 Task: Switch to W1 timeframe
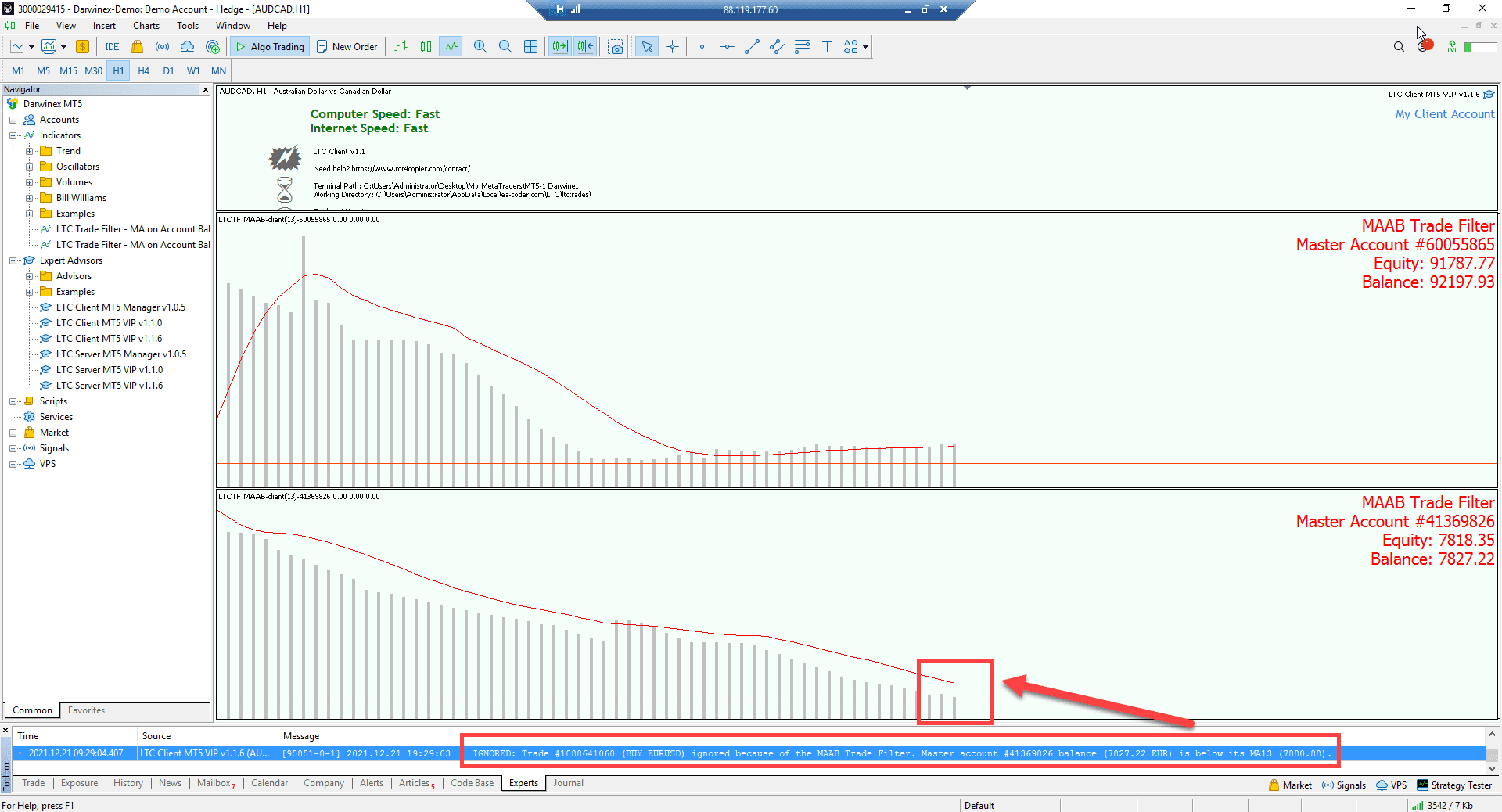click(193, 70)
